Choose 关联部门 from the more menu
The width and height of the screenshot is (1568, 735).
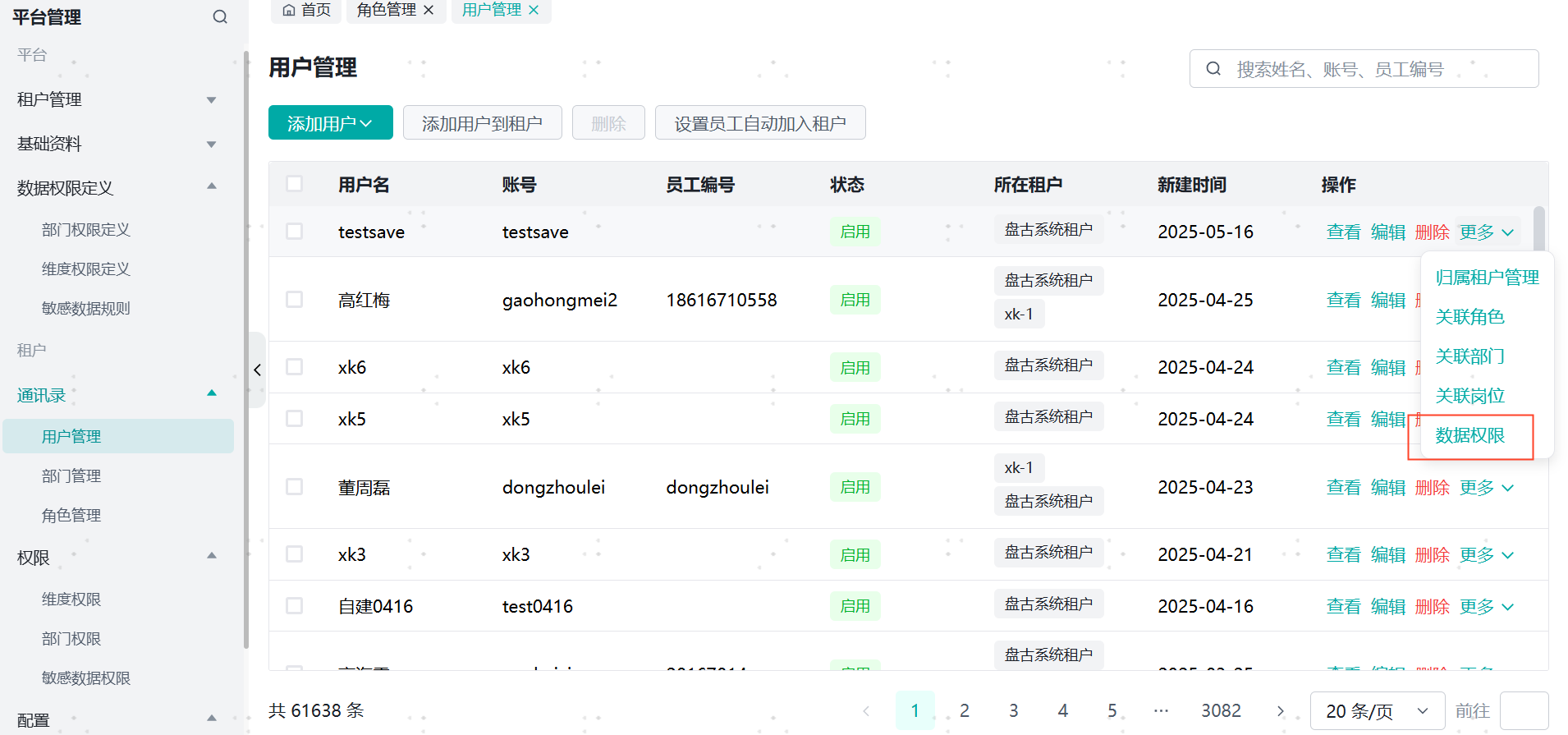[x=1469, y=356]
